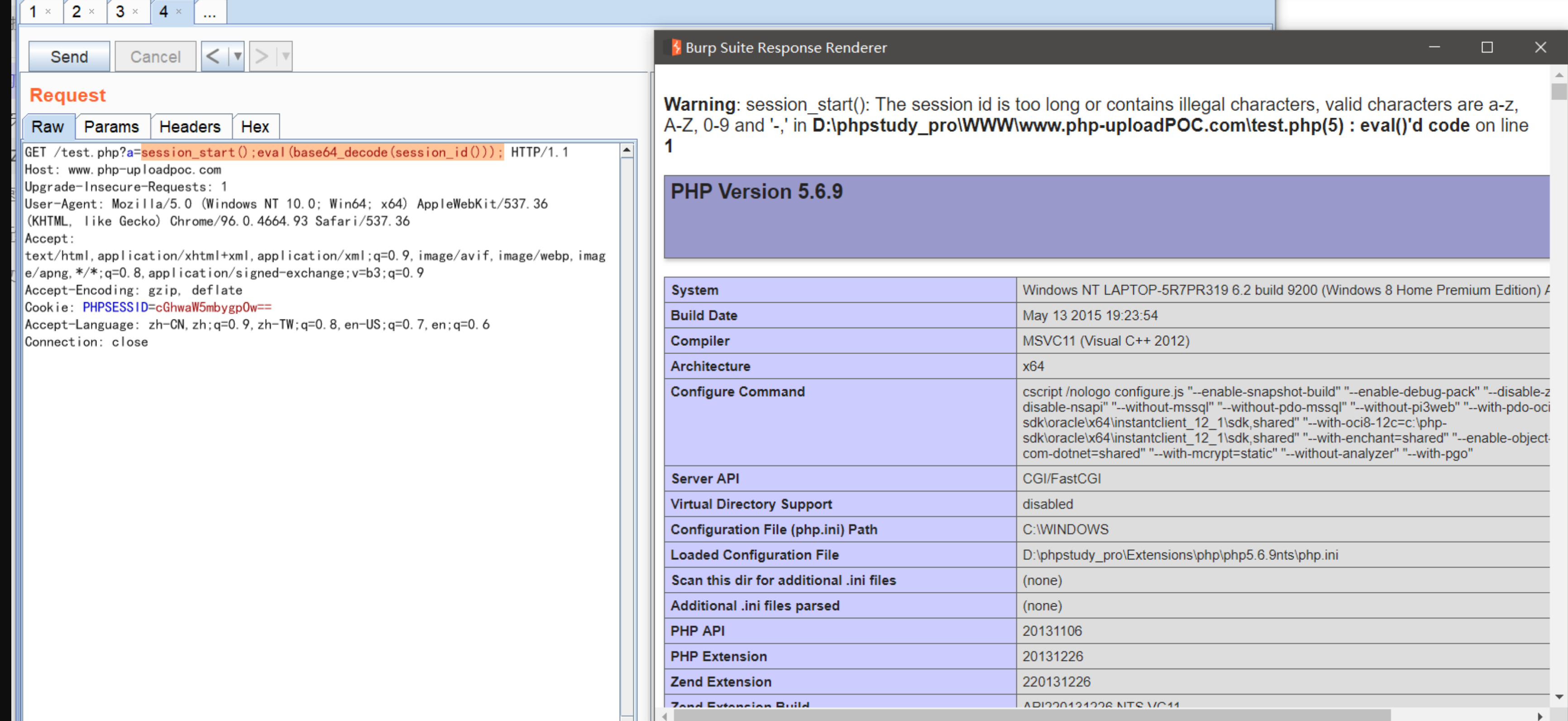Click the Configure Command row label

(737, 392)
